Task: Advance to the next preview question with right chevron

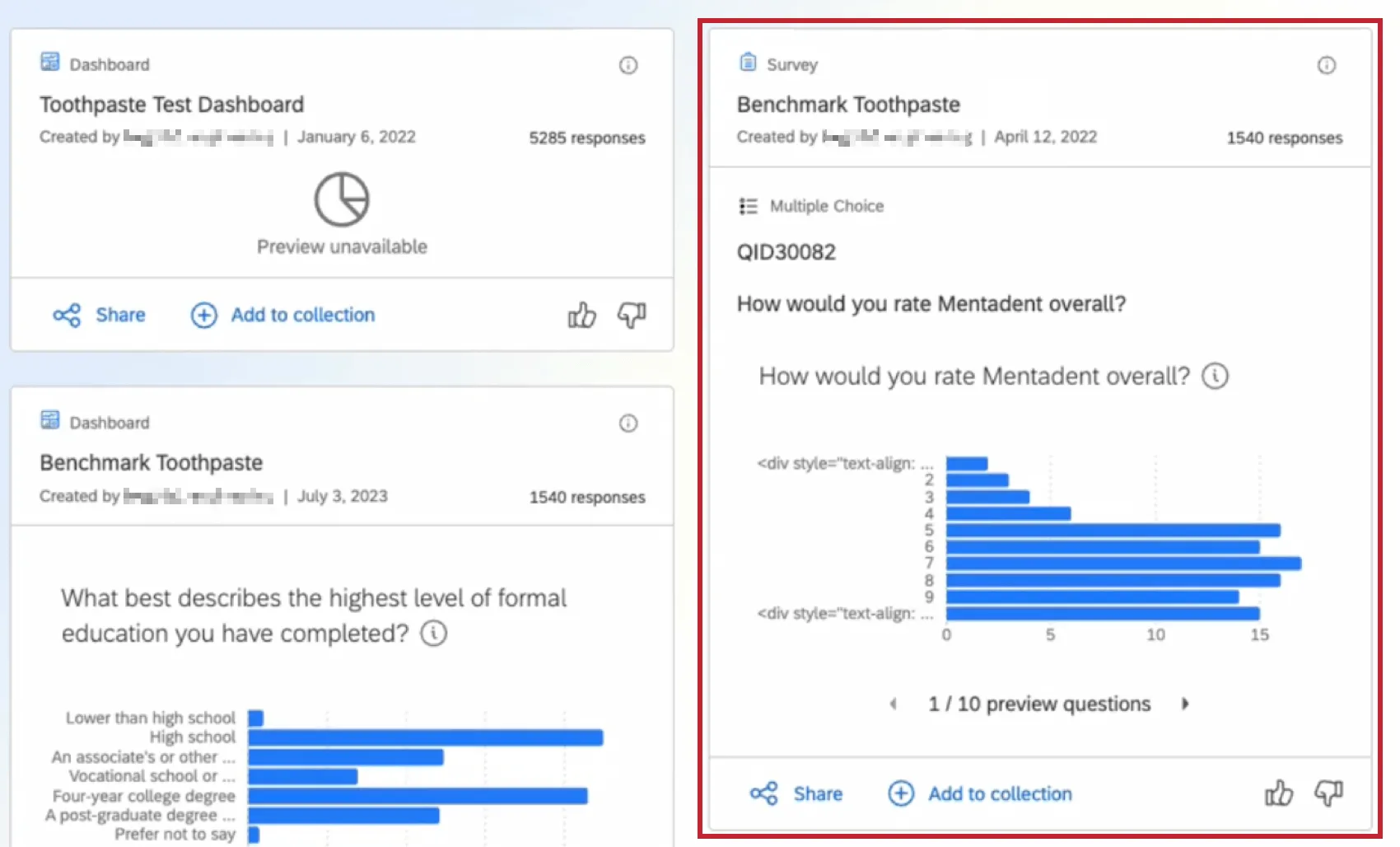Action: click(x=1186, y=704)
